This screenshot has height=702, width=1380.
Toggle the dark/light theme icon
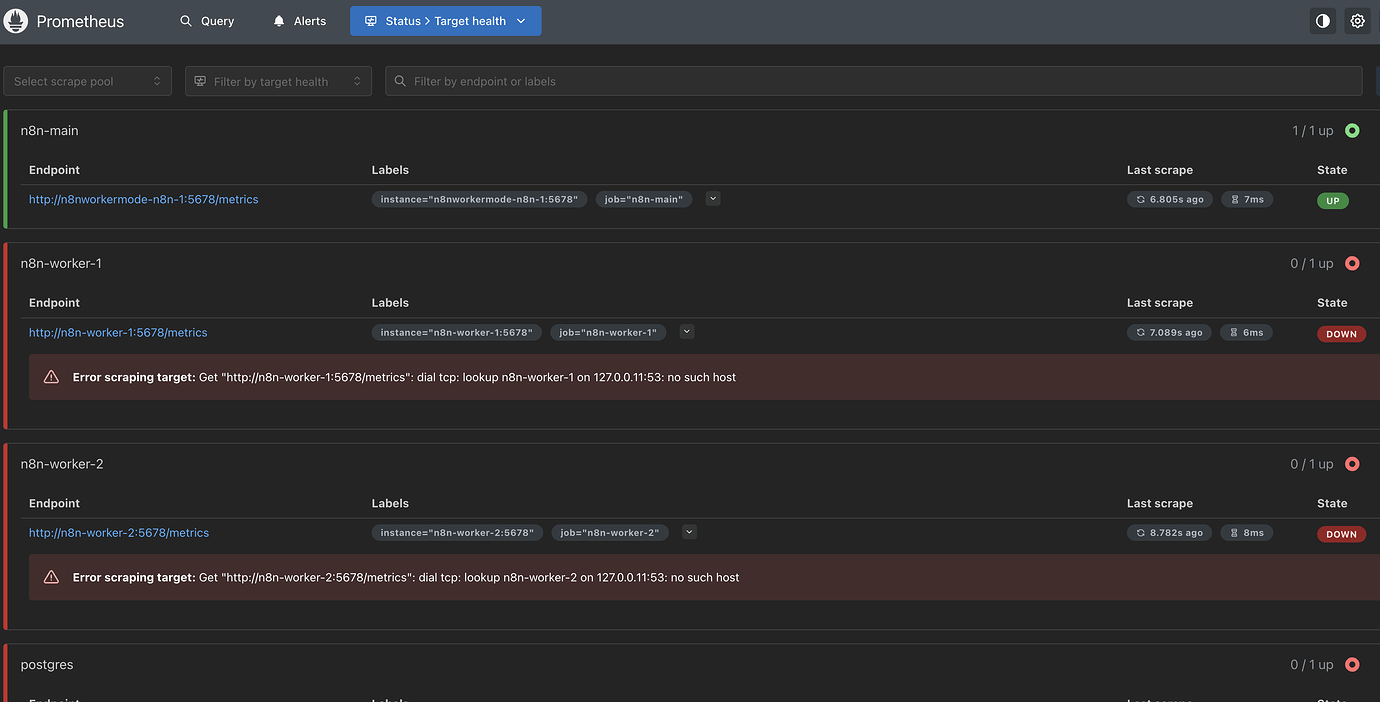pos(1322,20)
